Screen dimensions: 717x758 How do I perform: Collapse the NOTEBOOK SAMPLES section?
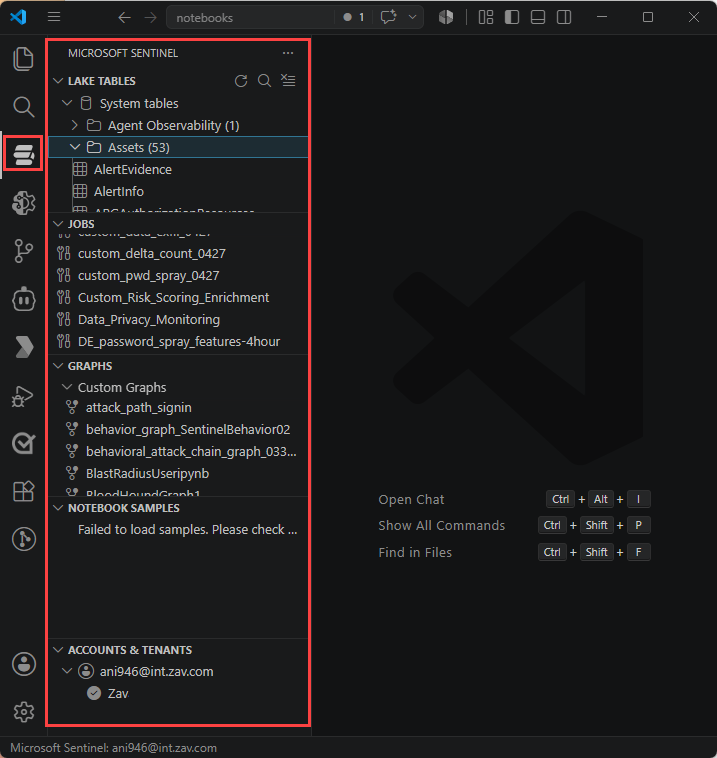[58, 508]
